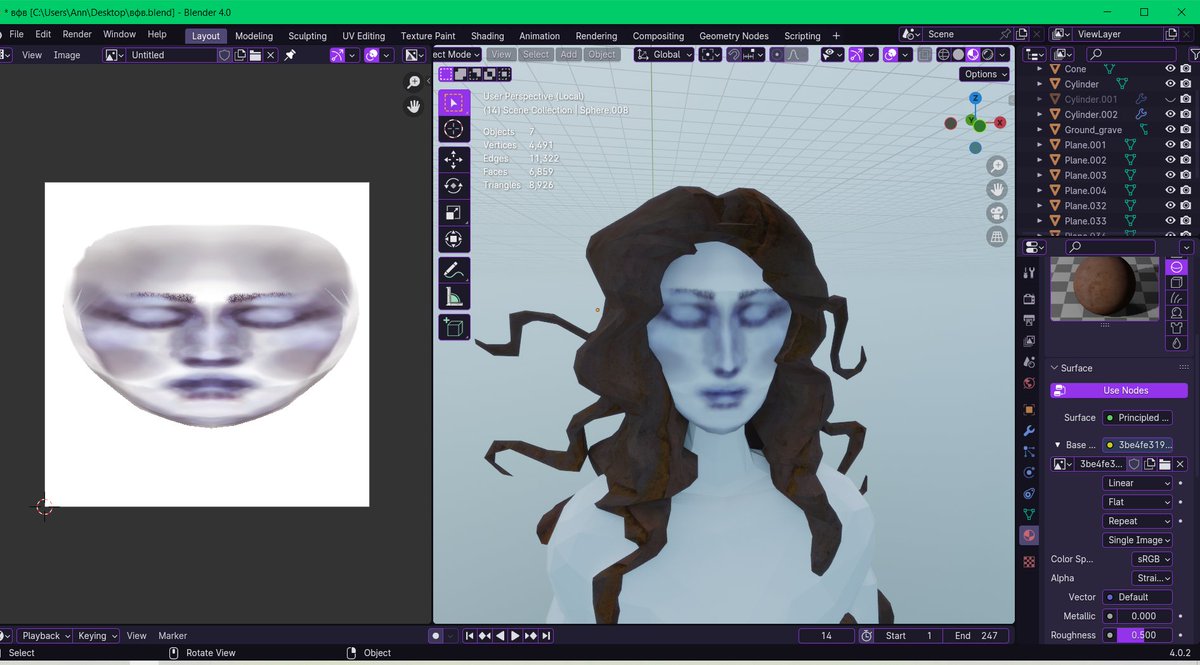Pin the Untitled image in image editor
This screenshot has height=665, width=1200.
pyautogui.click(x=290, y=55)
